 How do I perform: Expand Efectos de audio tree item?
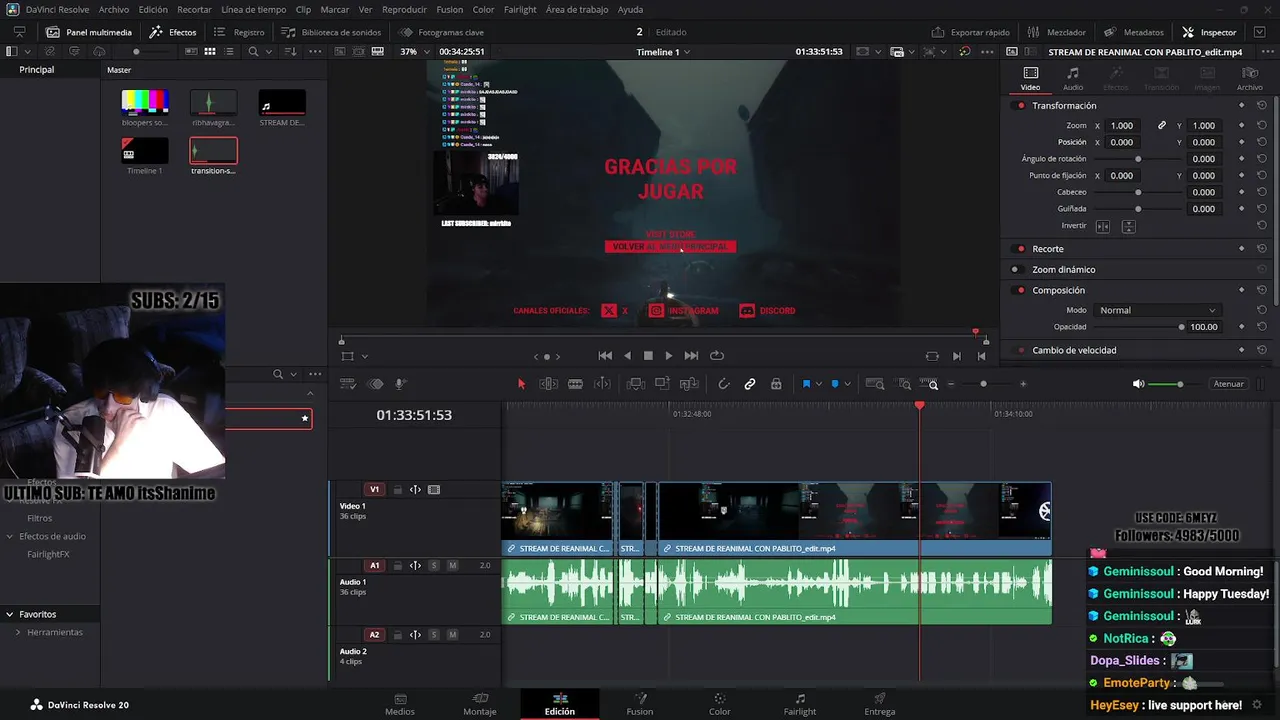pyautogui.click(x=10, y=536)
